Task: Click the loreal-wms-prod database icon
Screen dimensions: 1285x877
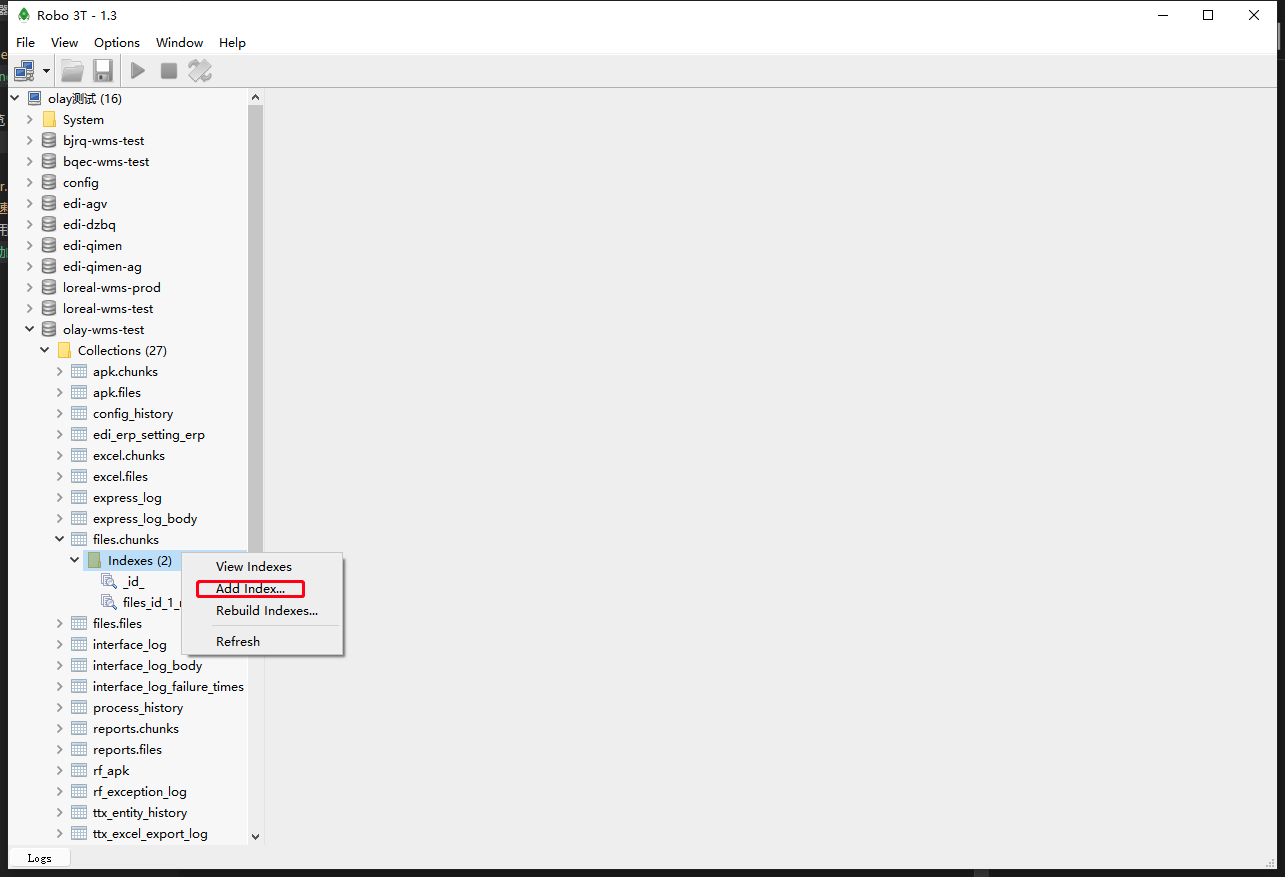Action: pyautogui.click(x=49, y=288)
